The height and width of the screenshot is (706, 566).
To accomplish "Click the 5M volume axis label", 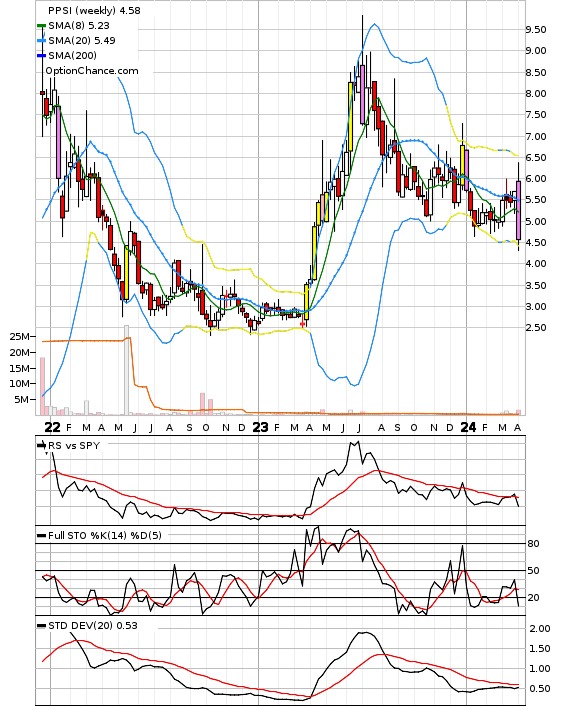I will [22, 399].
